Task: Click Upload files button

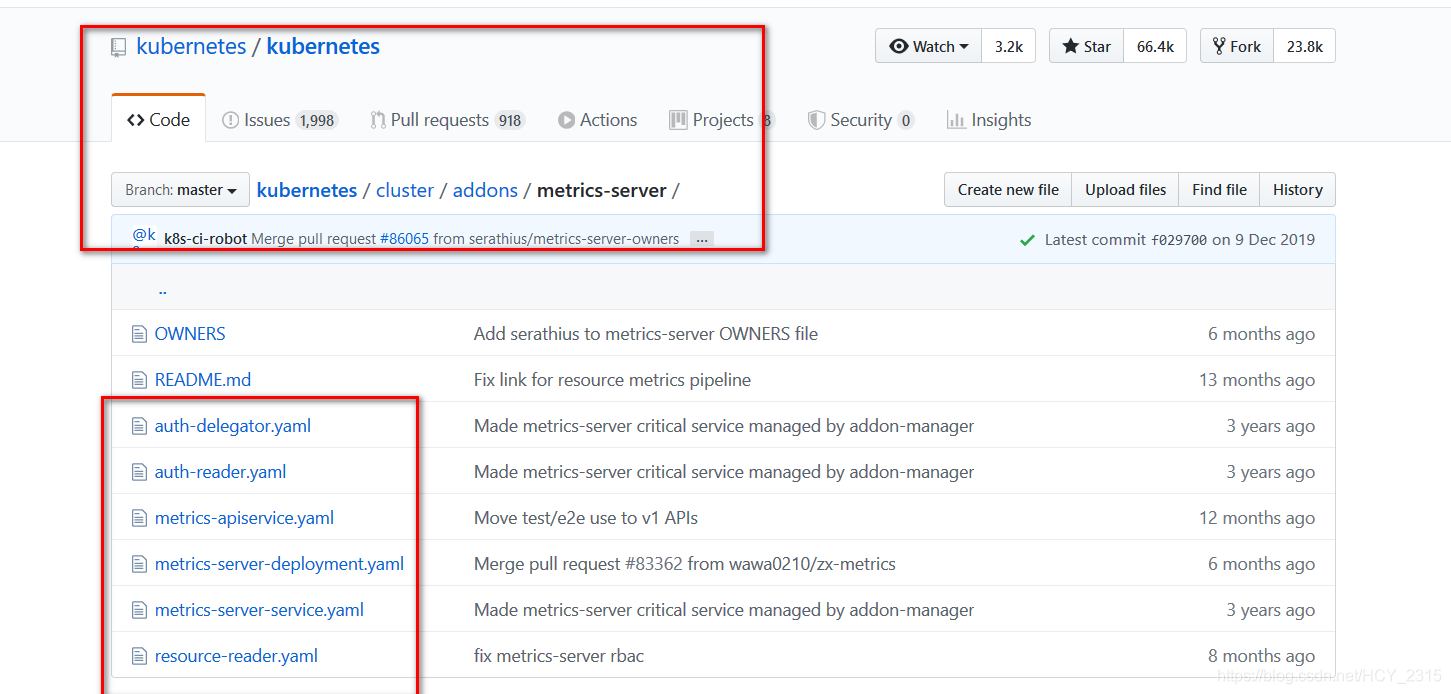Action: pos(1126,190)
